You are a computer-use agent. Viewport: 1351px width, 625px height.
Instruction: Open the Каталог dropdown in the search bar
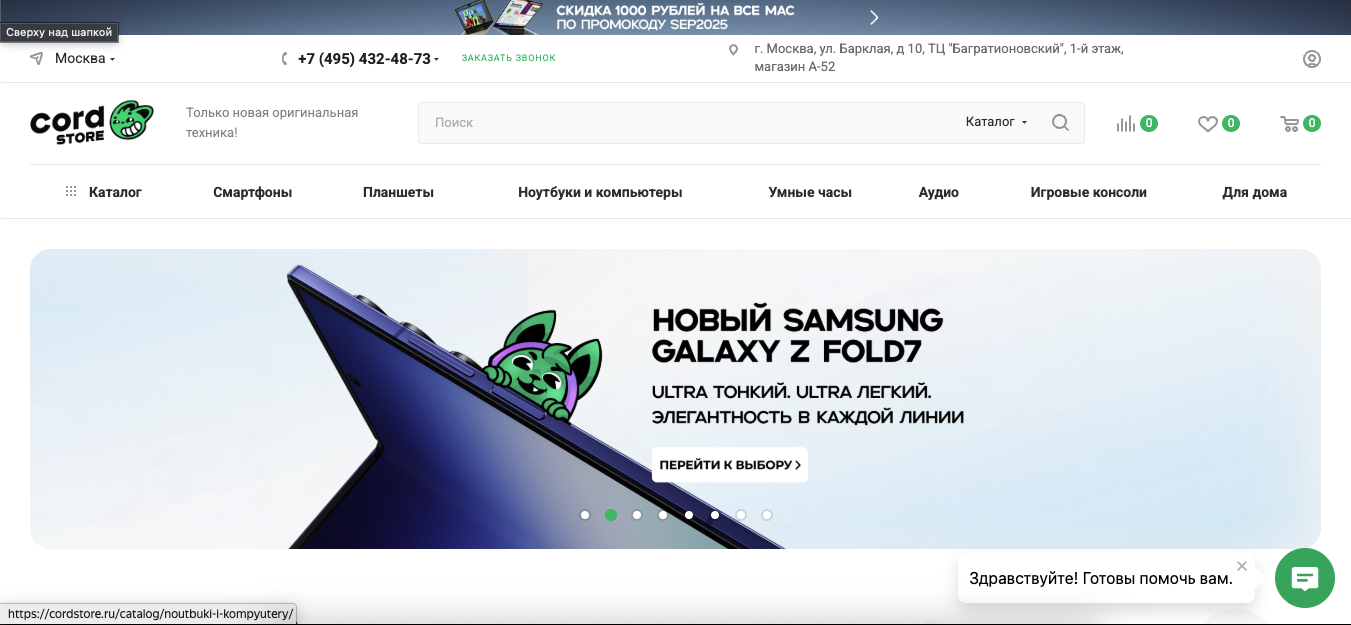(x=996, y=122)
